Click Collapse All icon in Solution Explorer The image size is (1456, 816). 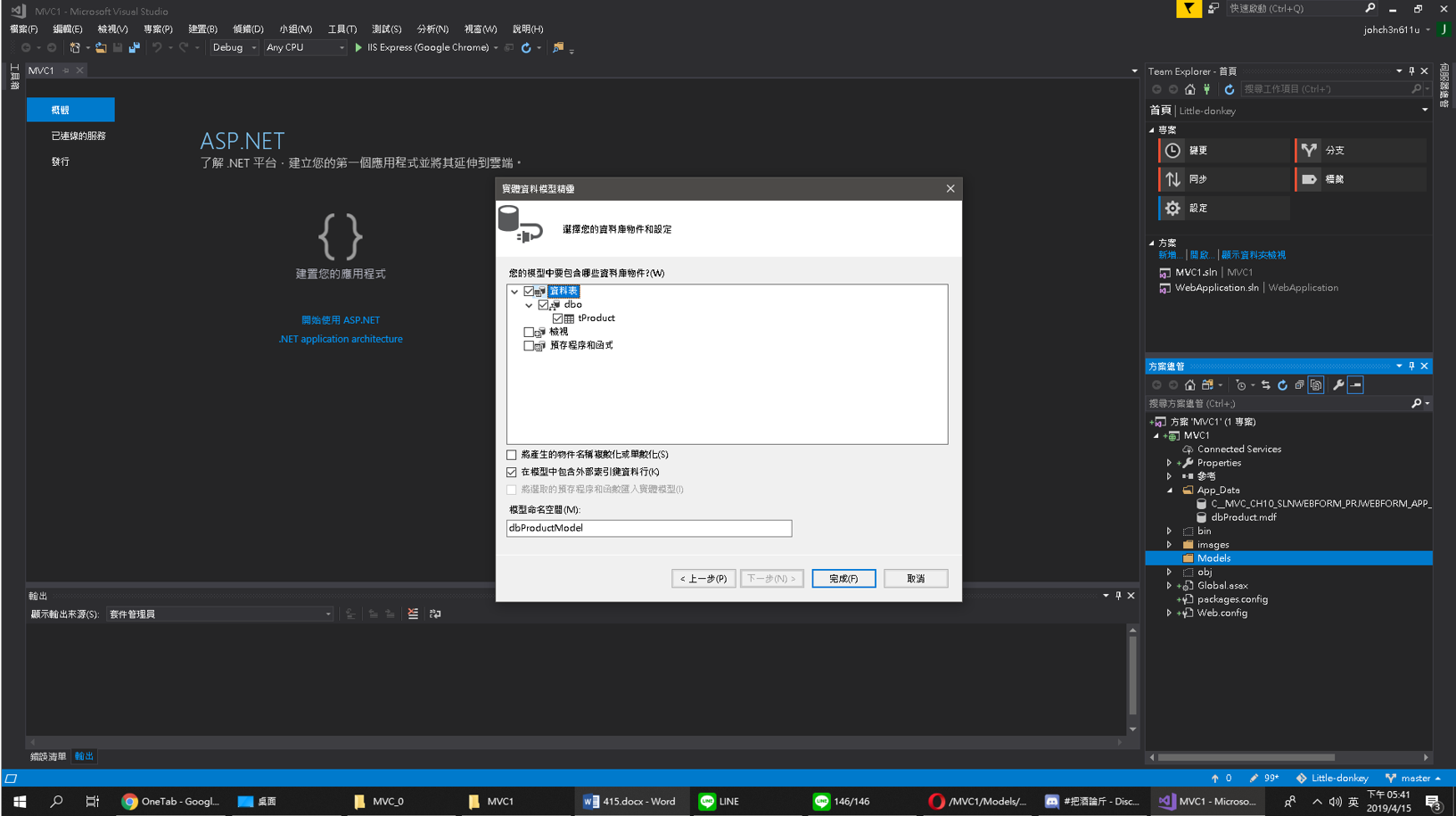(x=1299, y=385)
